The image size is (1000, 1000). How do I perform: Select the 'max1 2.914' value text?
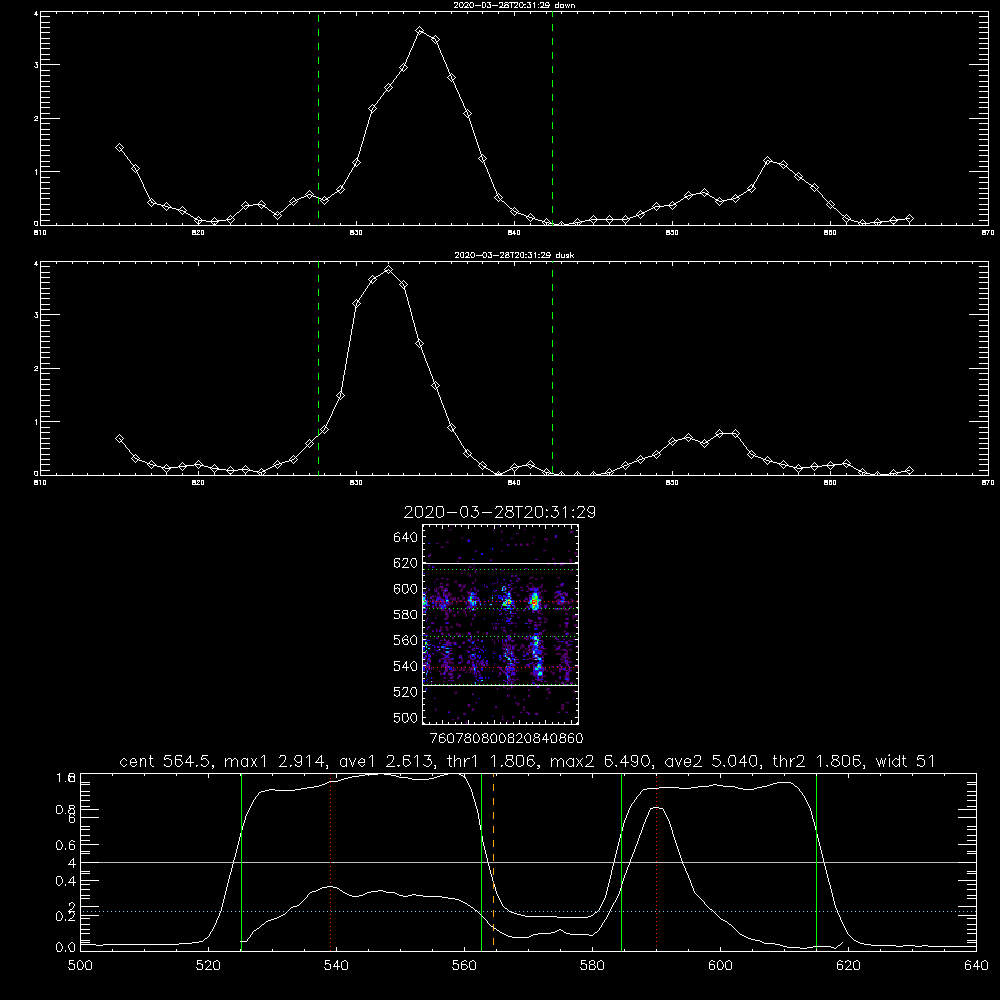(275, 761)
